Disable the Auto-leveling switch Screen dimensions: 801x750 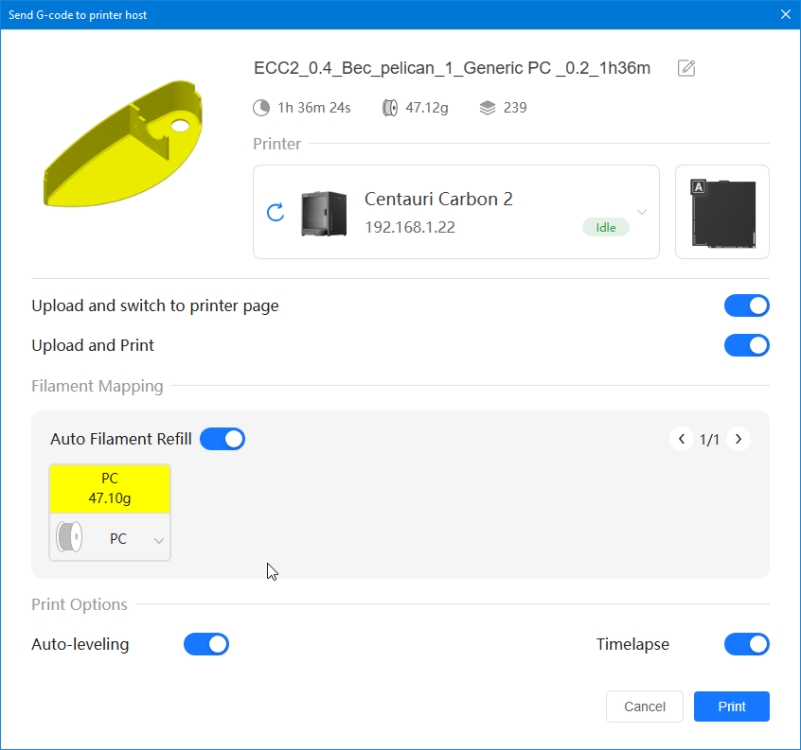pos(206,645)
